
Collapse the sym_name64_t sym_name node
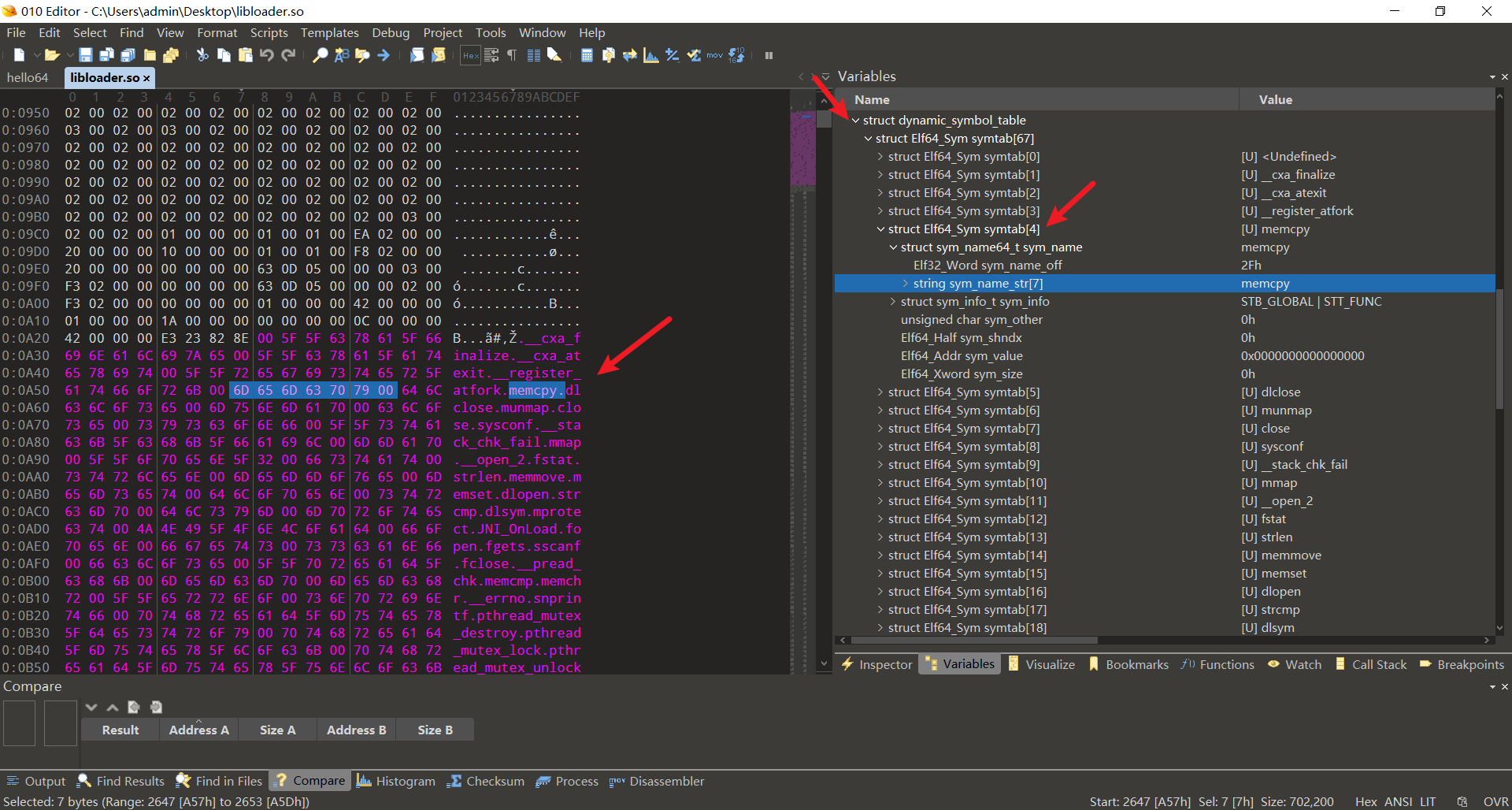[x=893, y=247]
